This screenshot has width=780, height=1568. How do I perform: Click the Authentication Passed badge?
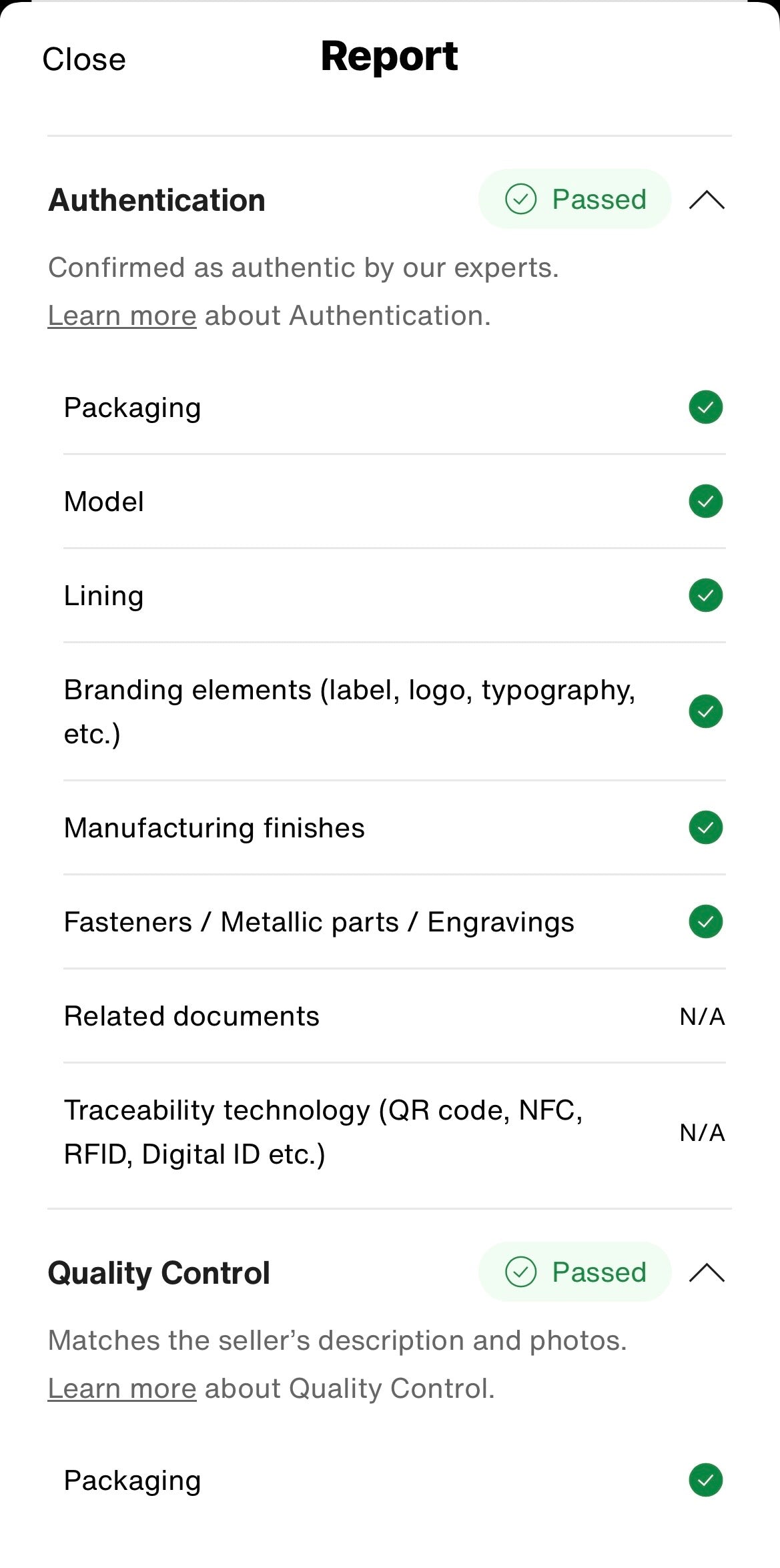574,199
